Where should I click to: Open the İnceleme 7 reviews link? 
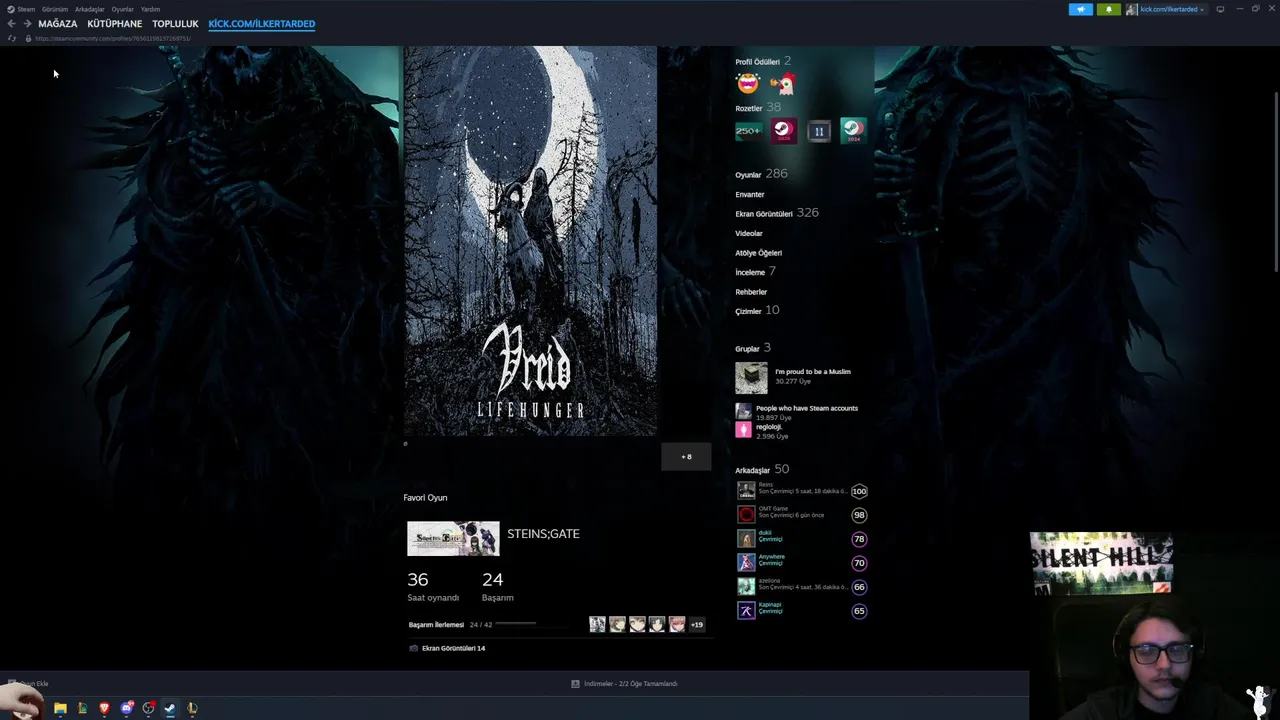(x=755, y=272)
